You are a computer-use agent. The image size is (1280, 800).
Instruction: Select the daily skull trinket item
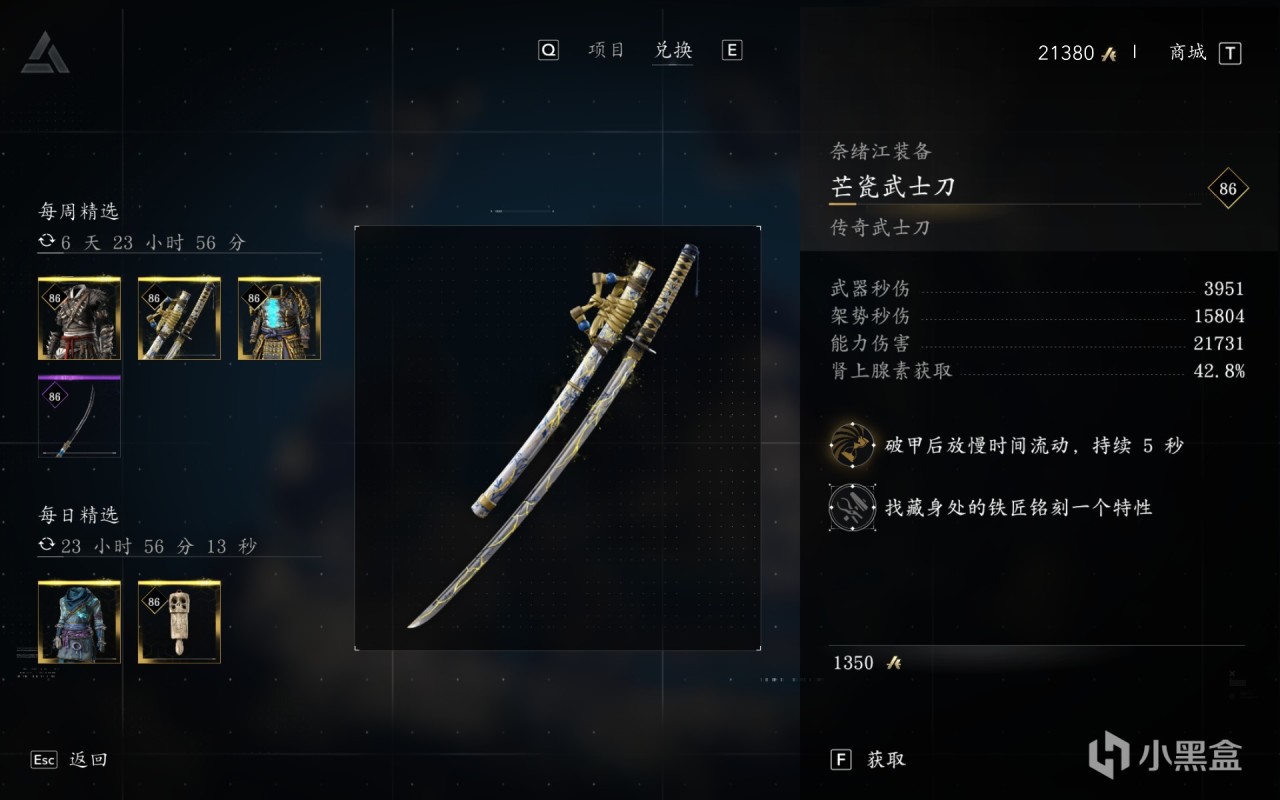point(179,622)
